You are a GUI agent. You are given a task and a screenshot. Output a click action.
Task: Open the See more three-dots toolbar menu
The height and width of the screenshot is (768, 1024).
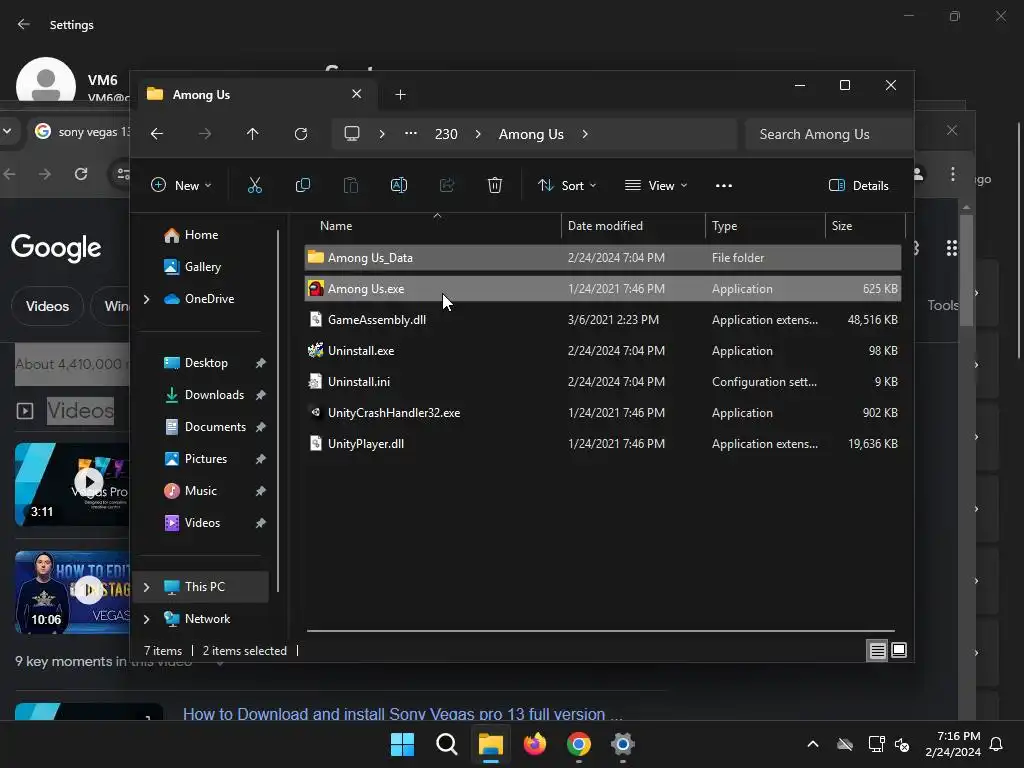724,185
